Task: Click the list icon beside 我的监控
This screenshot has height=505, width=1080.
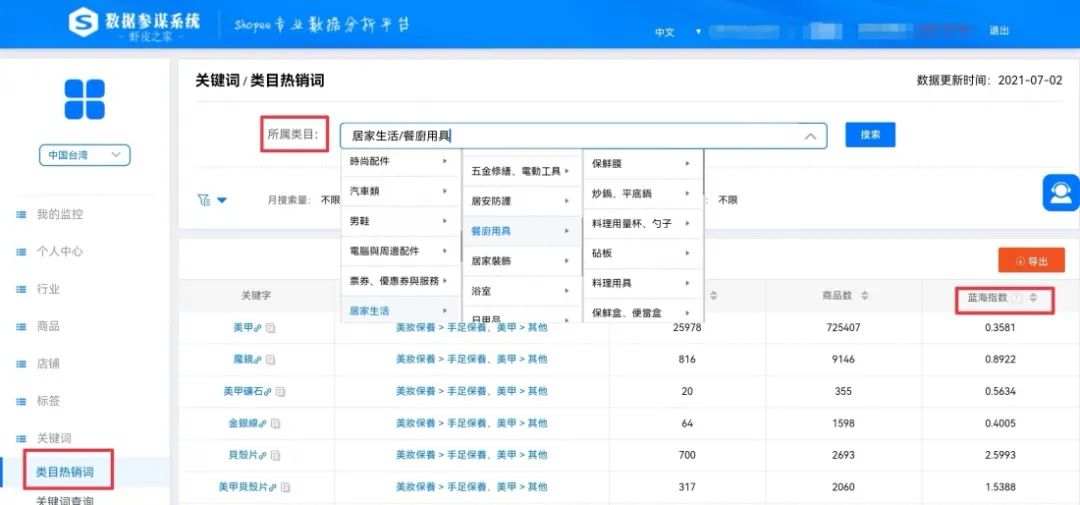Action: click(21, 215)
